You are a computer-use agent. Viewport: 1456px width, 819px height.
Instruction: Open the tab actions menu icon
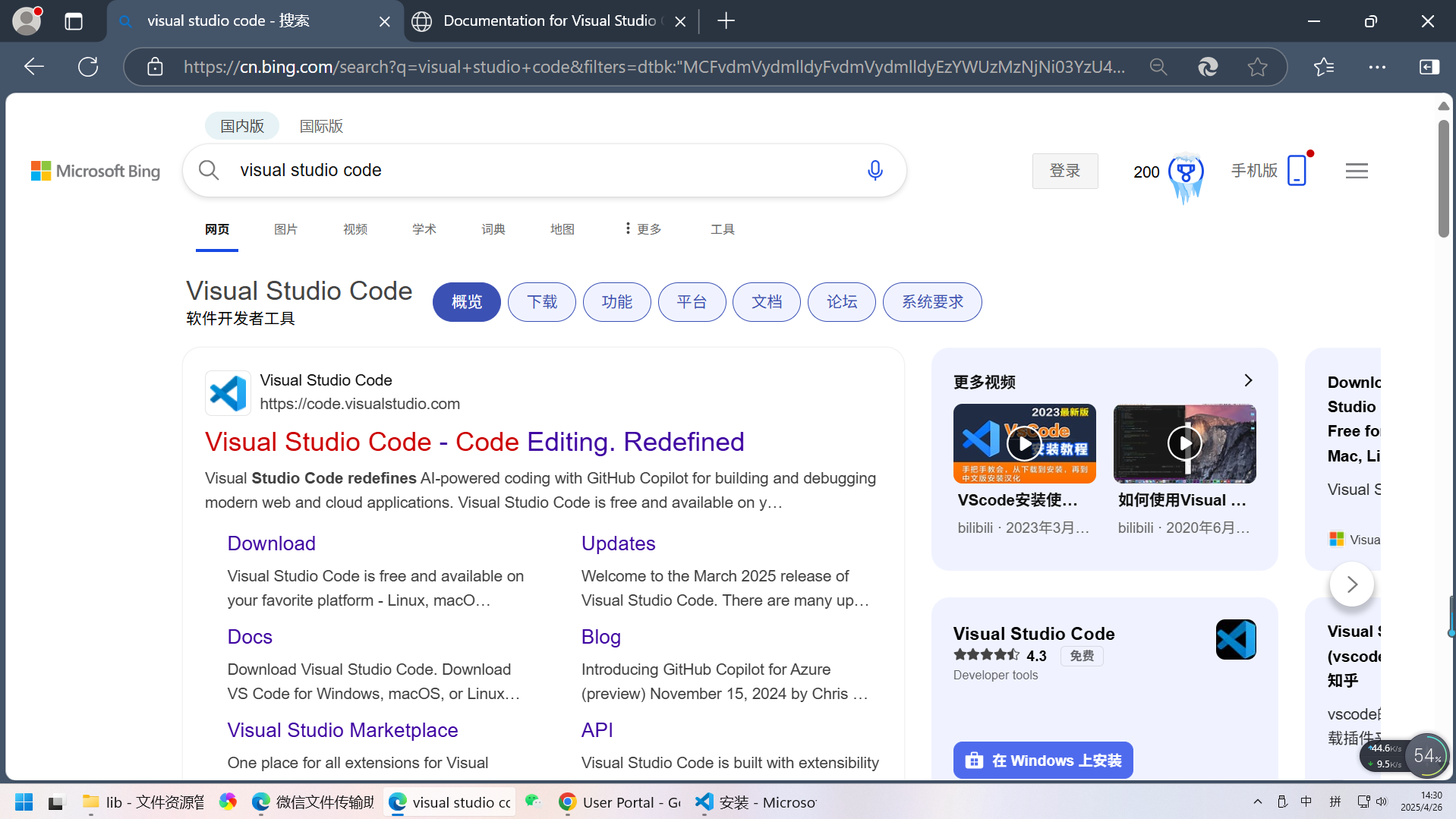(x=74, y=21)
